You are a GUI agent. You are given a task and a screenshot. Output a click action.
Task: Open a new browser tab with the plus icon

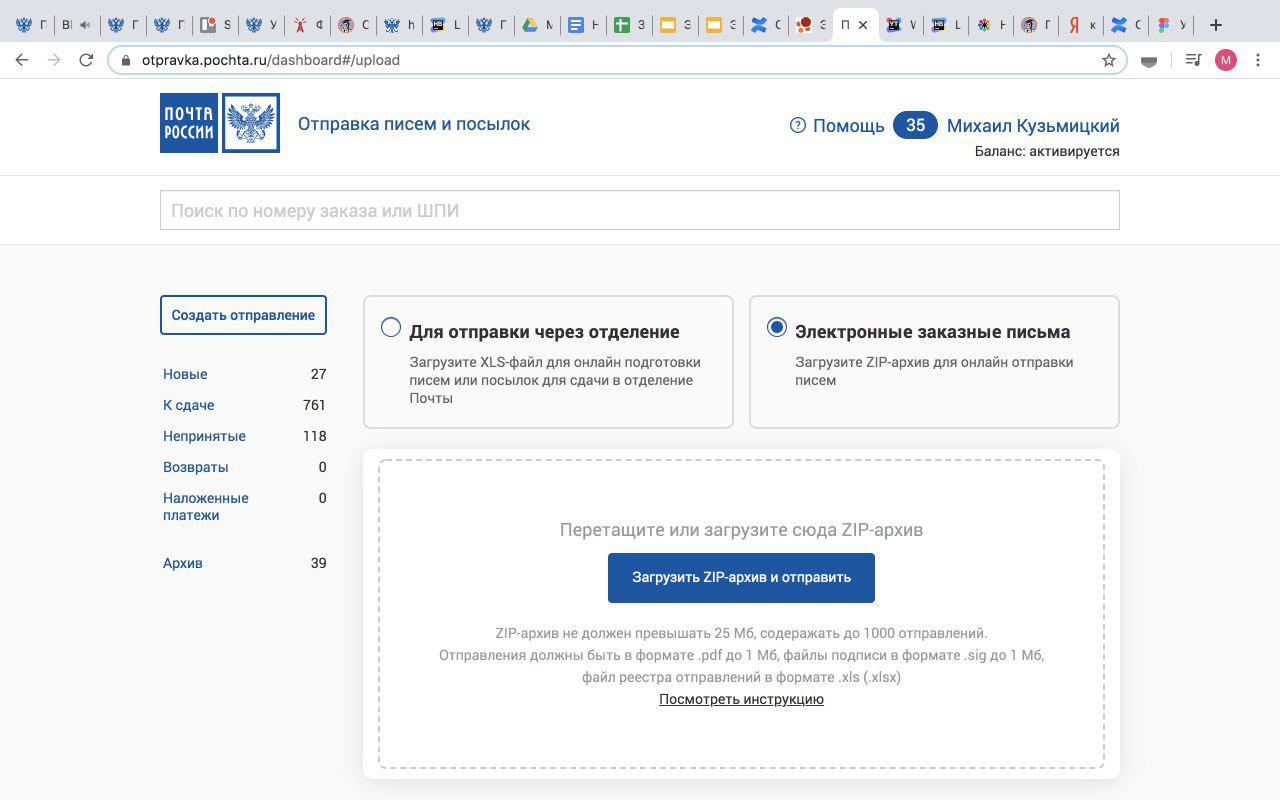1216,25
